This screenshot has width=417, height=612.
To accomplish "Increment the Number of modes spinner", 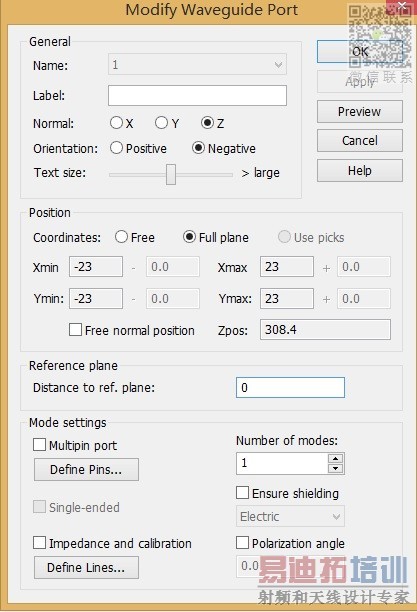I will [335, 459].
